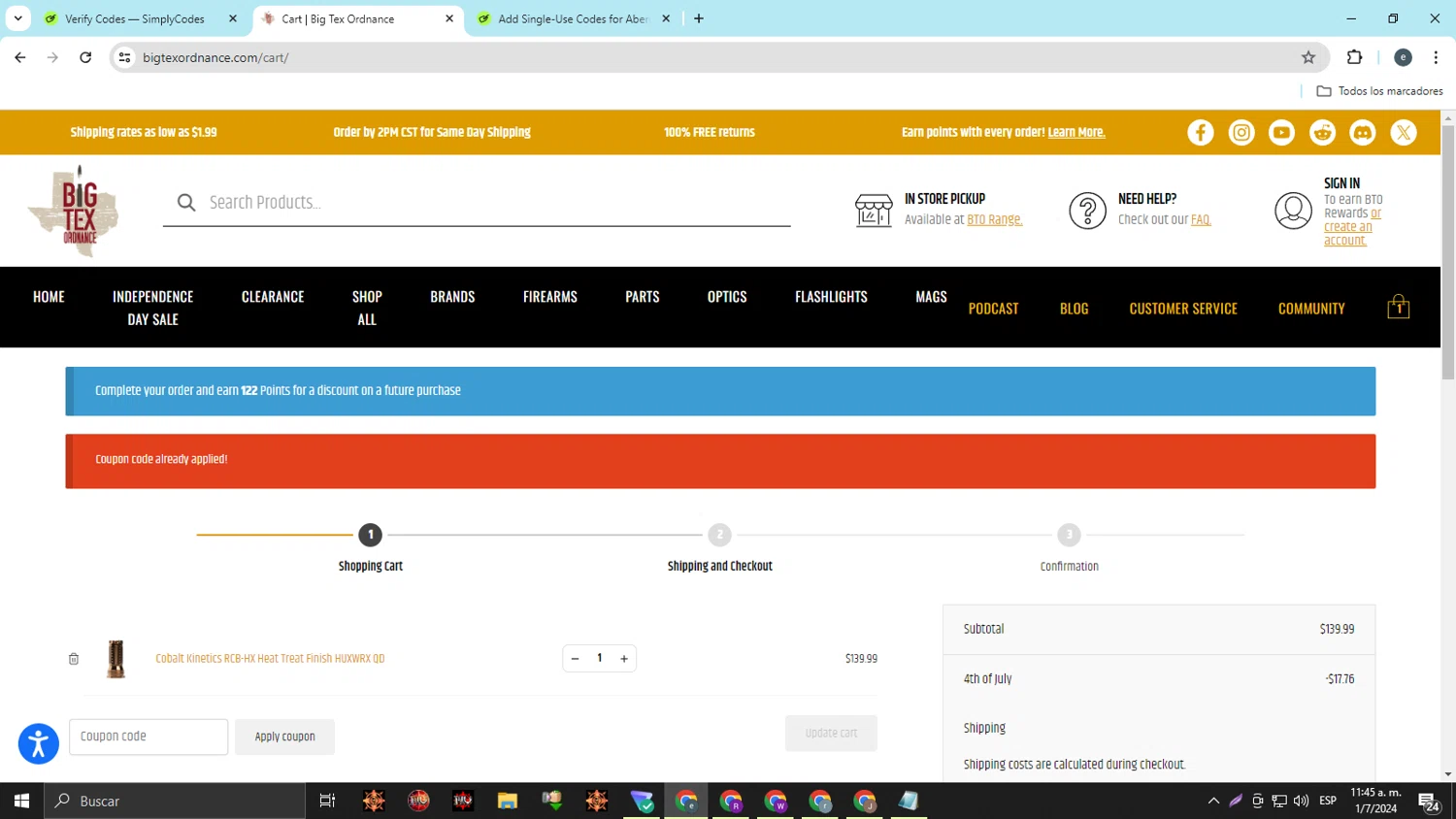Follow the BTO Range link

[x=995, y=219]
